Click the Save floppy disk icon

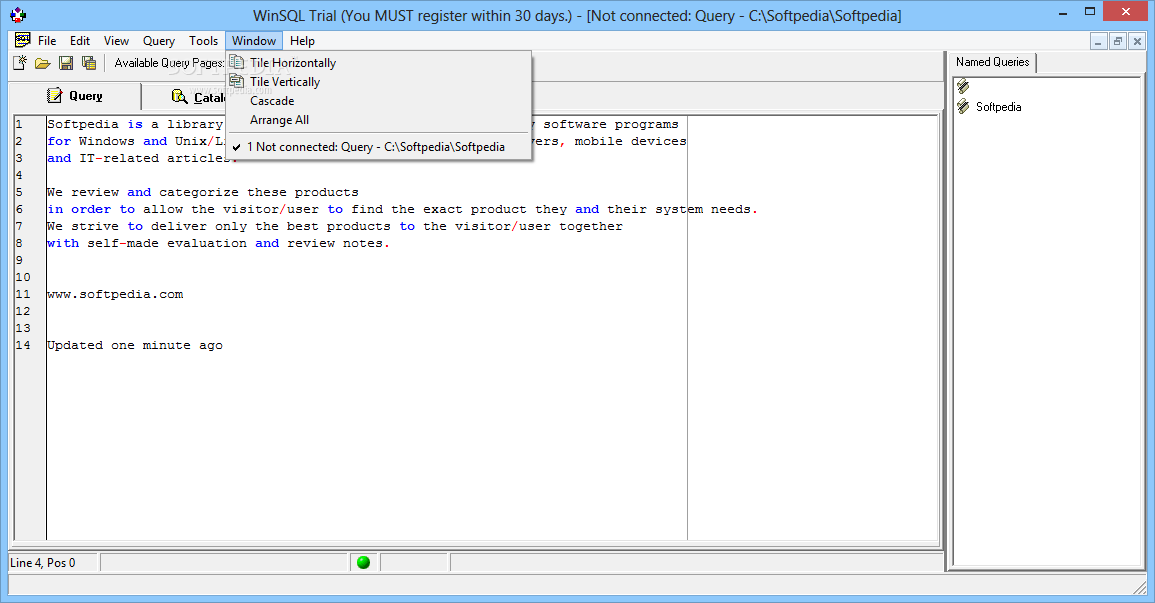pos(66,63)
